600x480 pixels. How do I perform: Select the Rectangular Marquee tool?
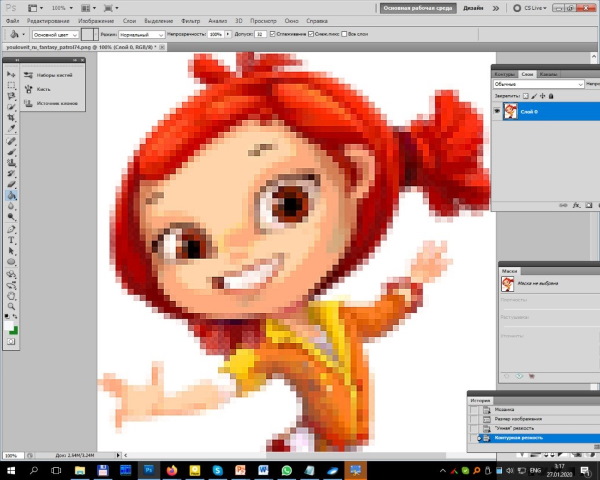[x=11, y=85]
